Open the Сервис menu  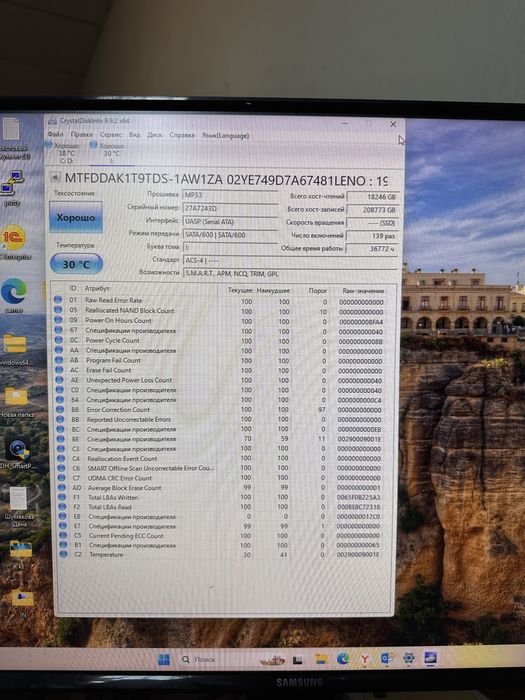point(111,134)
